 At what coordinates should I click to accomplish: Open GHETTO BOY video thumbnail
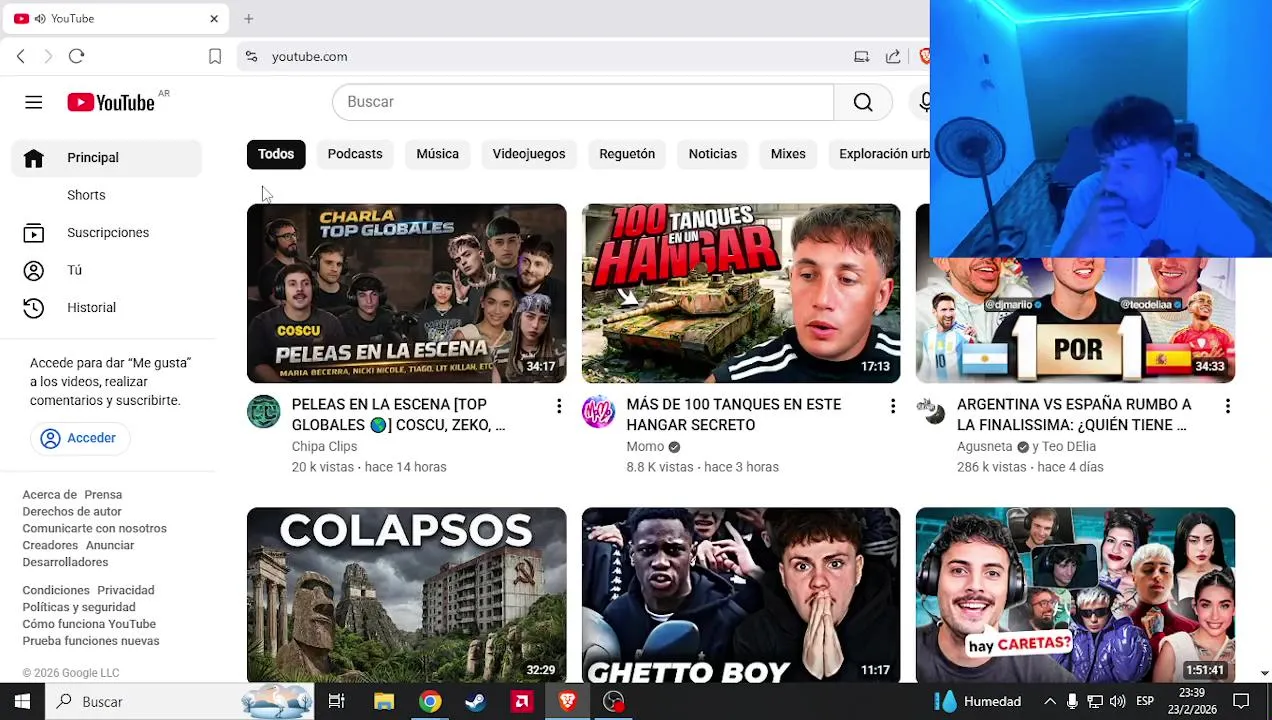coord(741,595)
